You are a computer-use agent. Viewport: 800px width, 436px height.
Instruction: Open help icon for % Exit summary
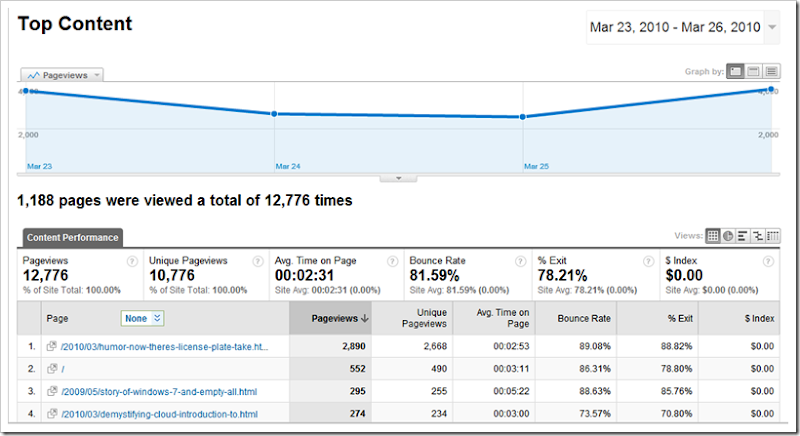tap(648, 262)
